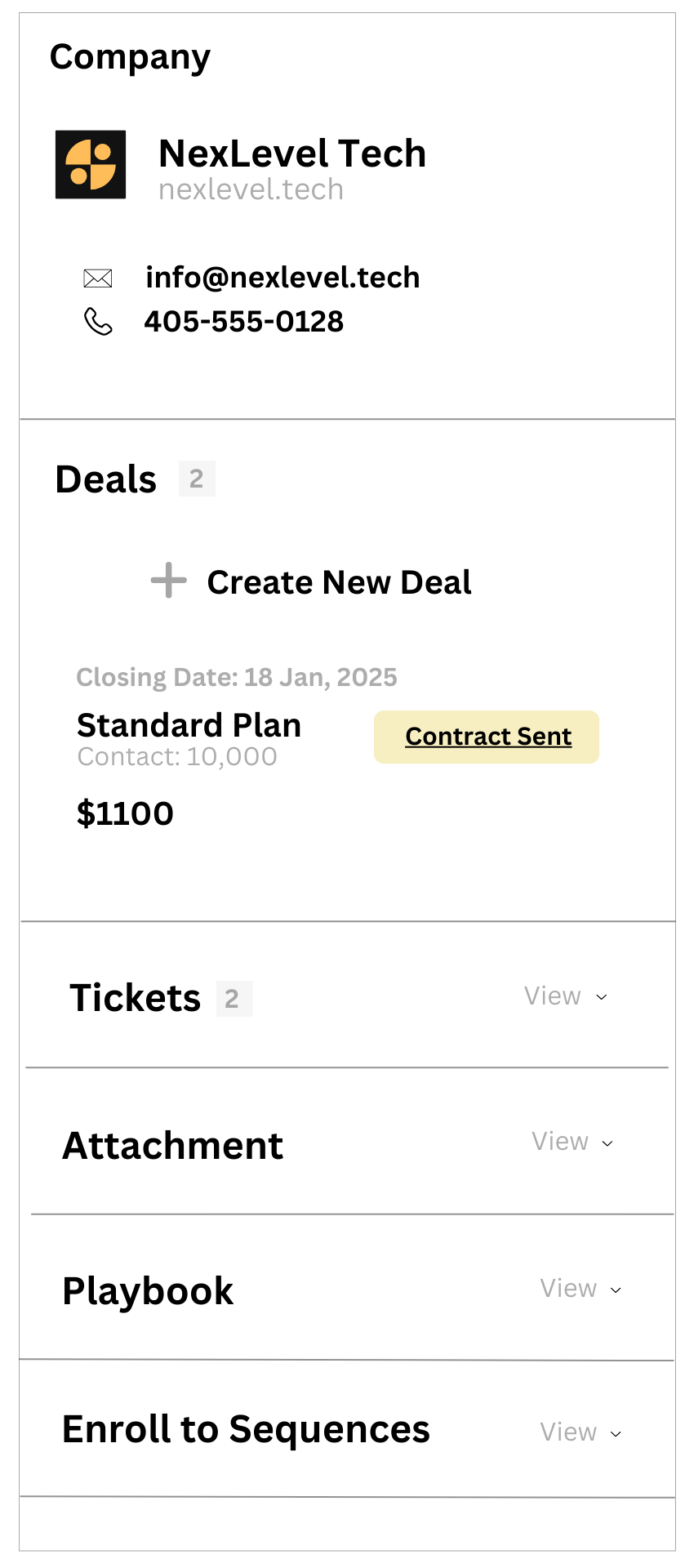Viewport: 694px width, 1568px height.
Task: Click the Deals count badge
Action: [197, 479]
